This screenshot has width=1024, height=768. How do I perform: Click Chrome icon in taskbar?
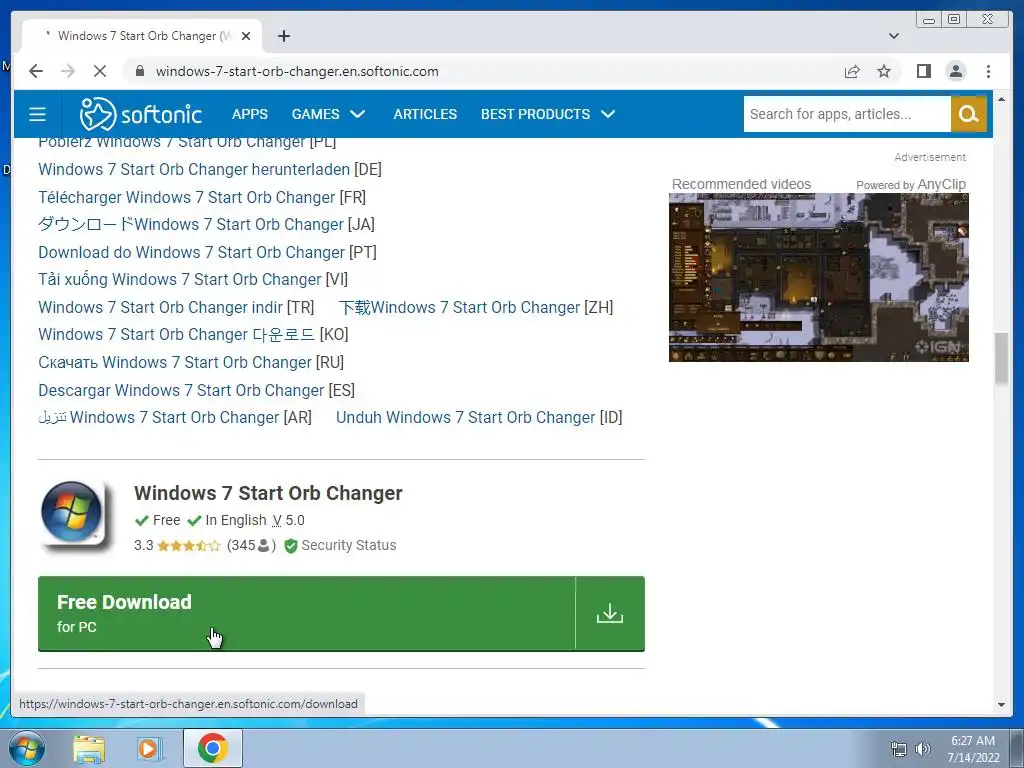(x=213, y=748)
